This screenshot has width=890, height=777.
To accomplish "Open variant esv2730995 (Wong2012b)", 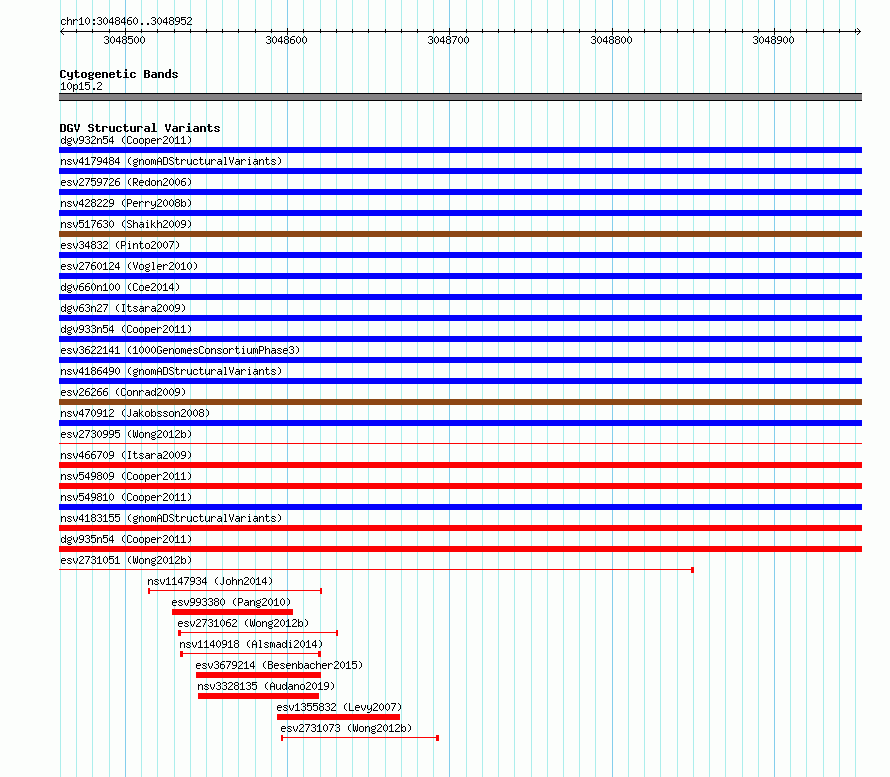I will 126,434.
